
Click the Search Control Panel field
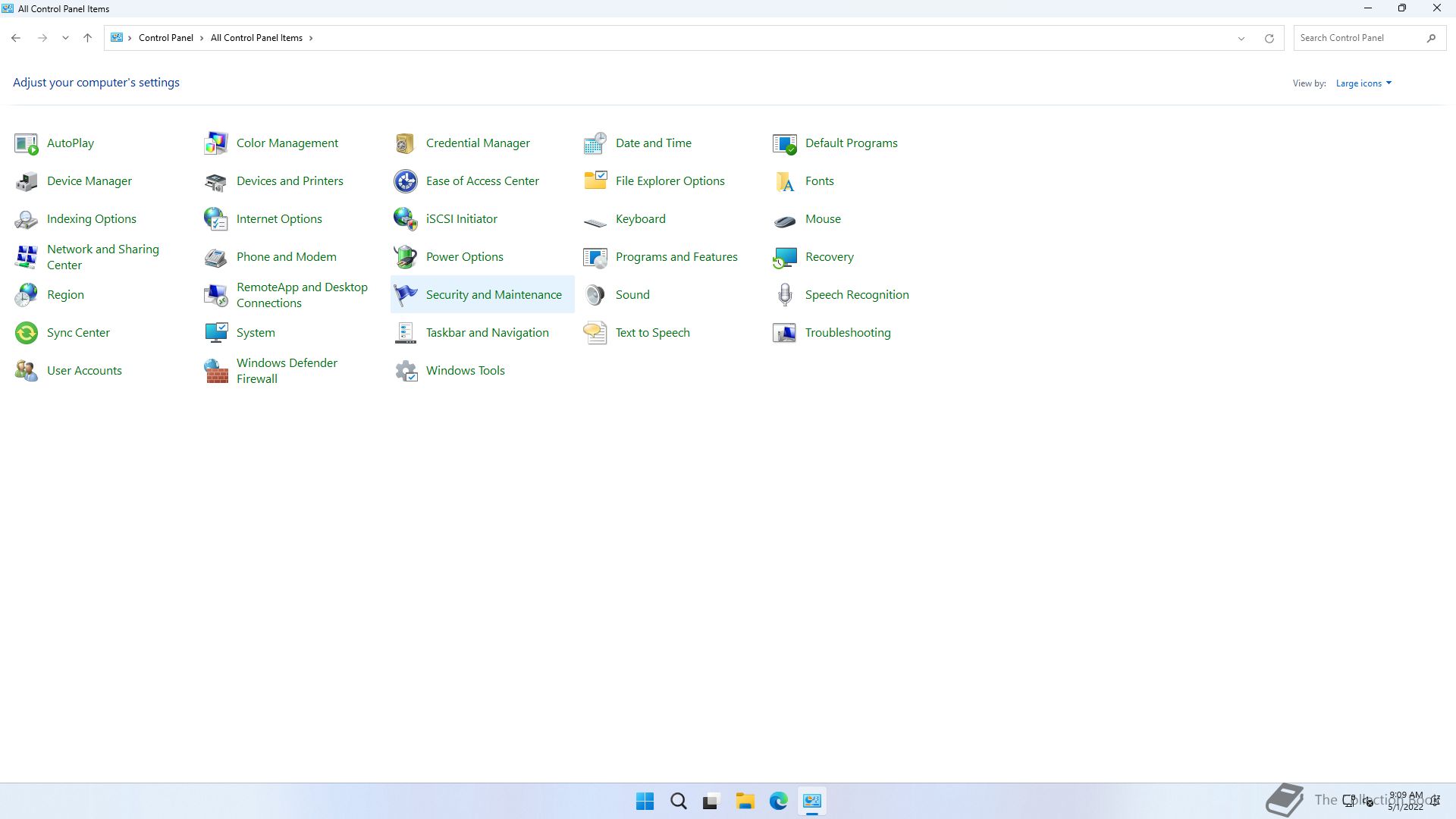pos(1359,38)
